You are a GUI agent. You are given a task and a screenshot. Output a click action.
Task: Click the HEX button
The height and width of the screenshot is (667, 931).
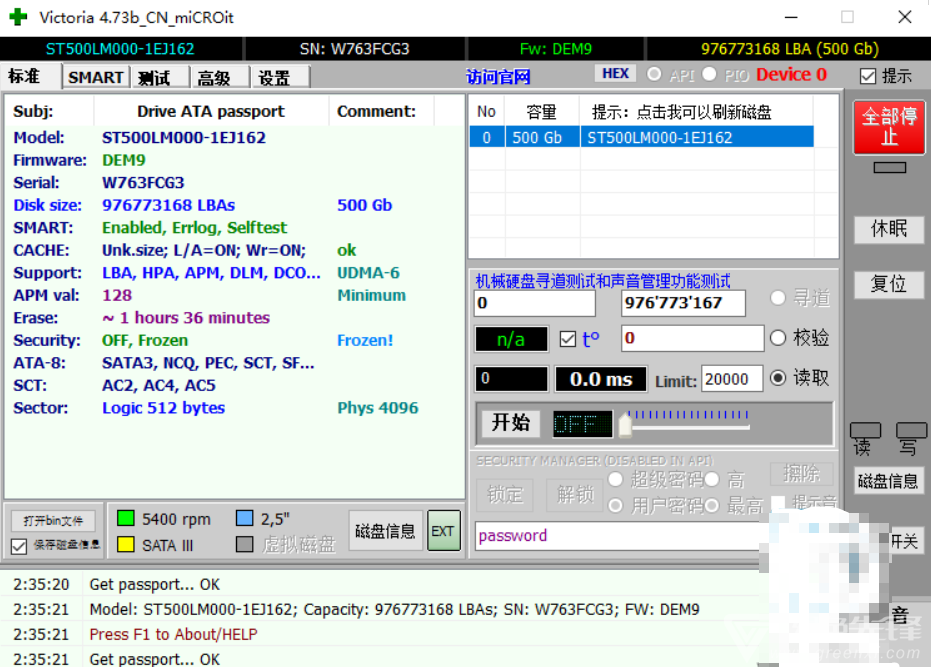[615, 74]
